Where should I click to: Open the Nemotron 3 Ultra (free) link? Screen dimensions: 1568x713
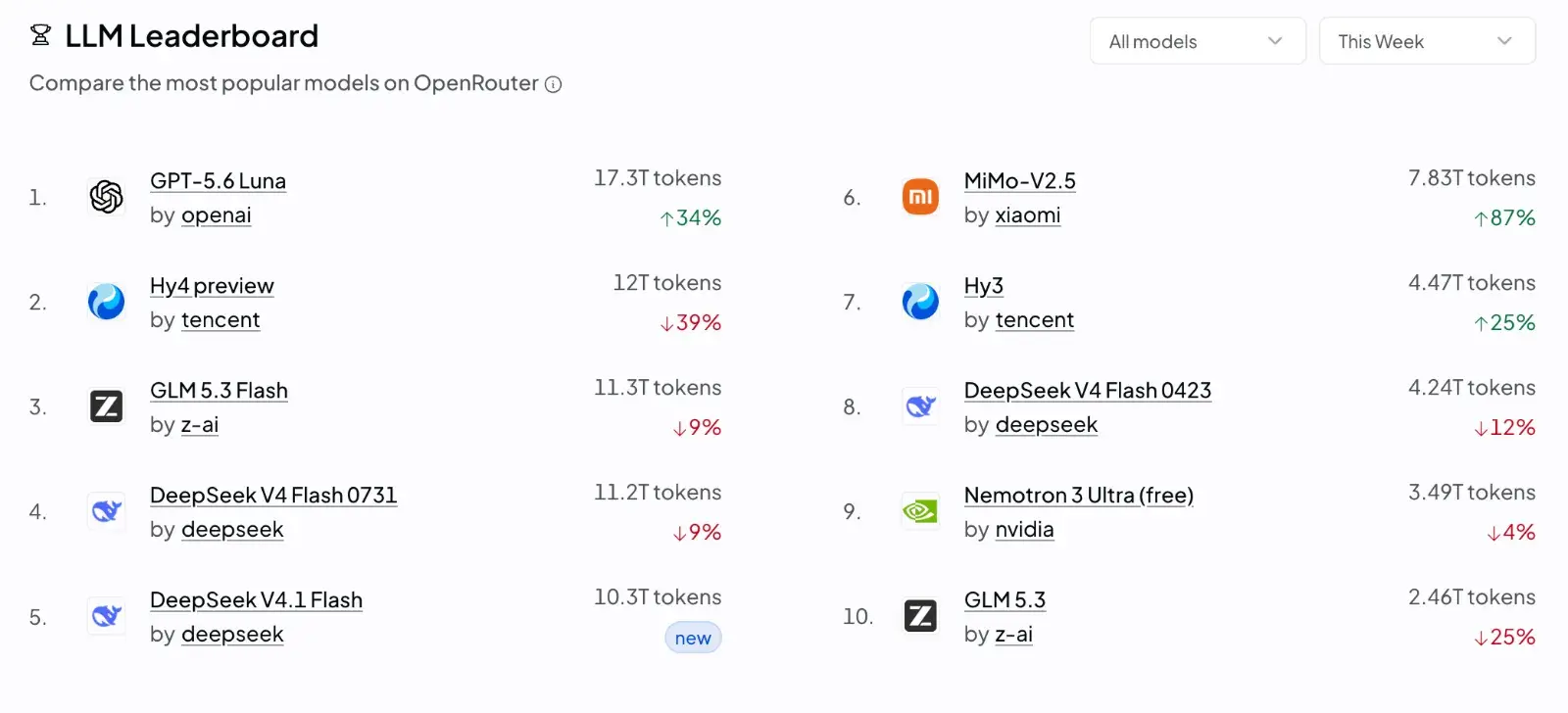click(1079, 496)
